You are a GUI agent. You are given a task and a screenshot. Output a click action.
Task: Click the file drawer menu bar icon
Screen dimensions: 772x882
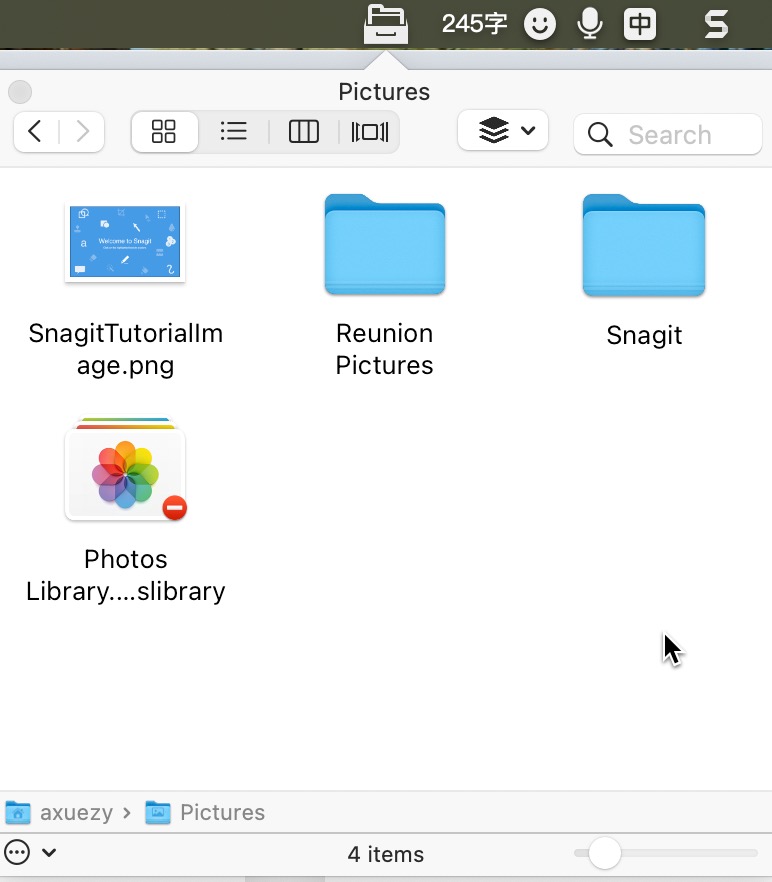click(x=385, y=24)
